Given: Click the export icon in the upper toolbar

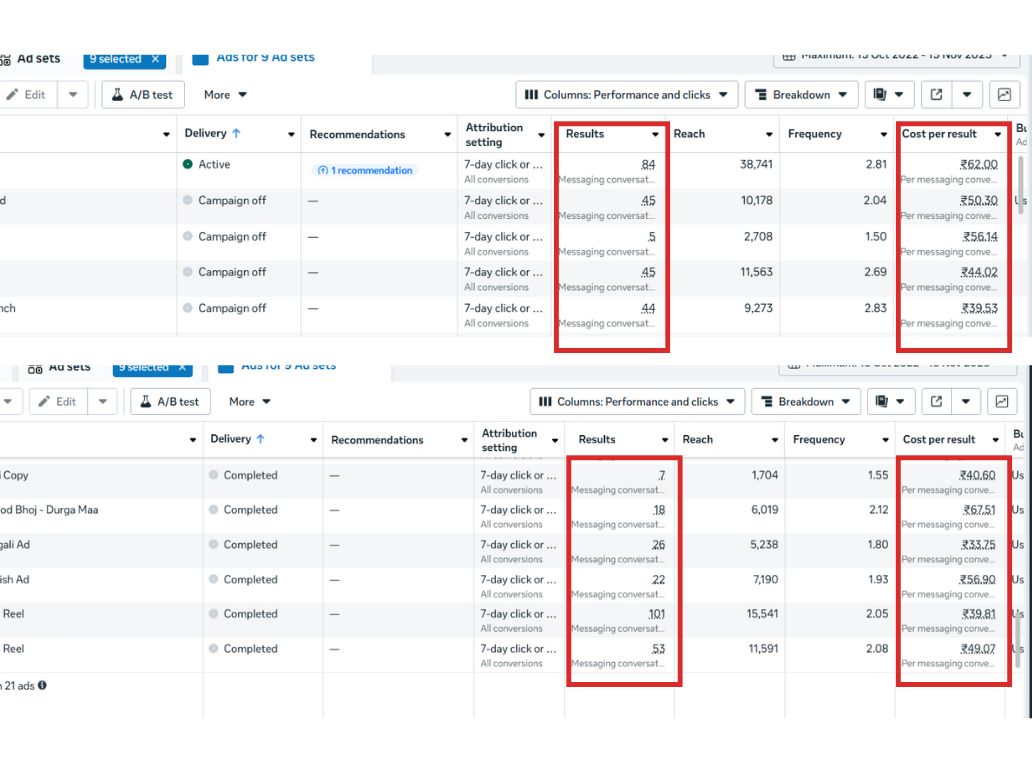Looking at the screenshot, I should click(936, 95).
